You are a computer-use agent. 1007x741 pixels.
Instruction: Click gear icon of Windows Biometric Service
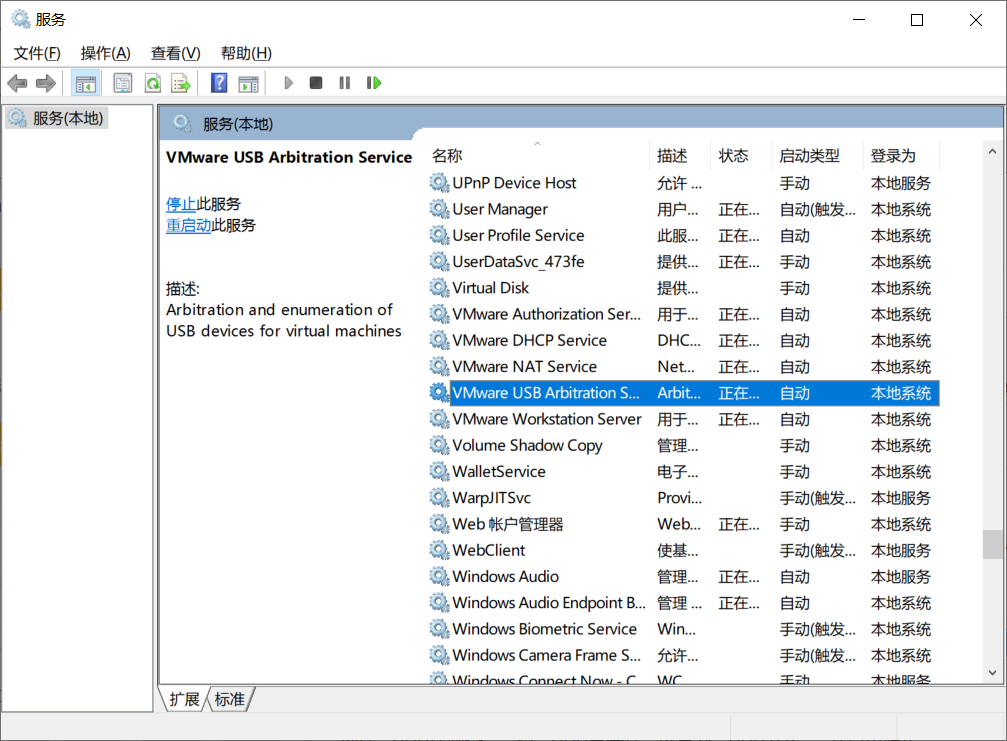click(439, 629)
